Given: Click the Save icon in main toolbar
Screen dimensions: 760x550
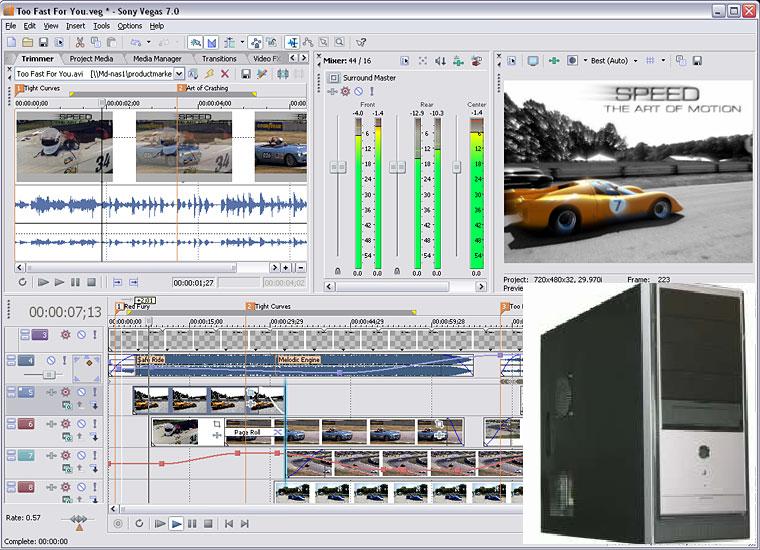Looking at the screenshot, I should tap(43, 43).
